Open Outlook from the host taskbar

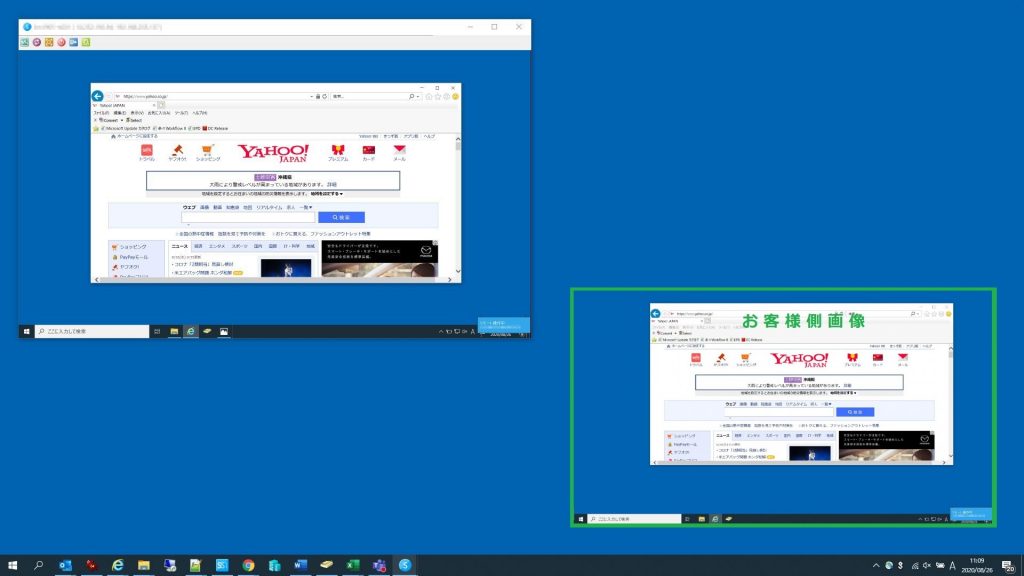click(65, 565)
